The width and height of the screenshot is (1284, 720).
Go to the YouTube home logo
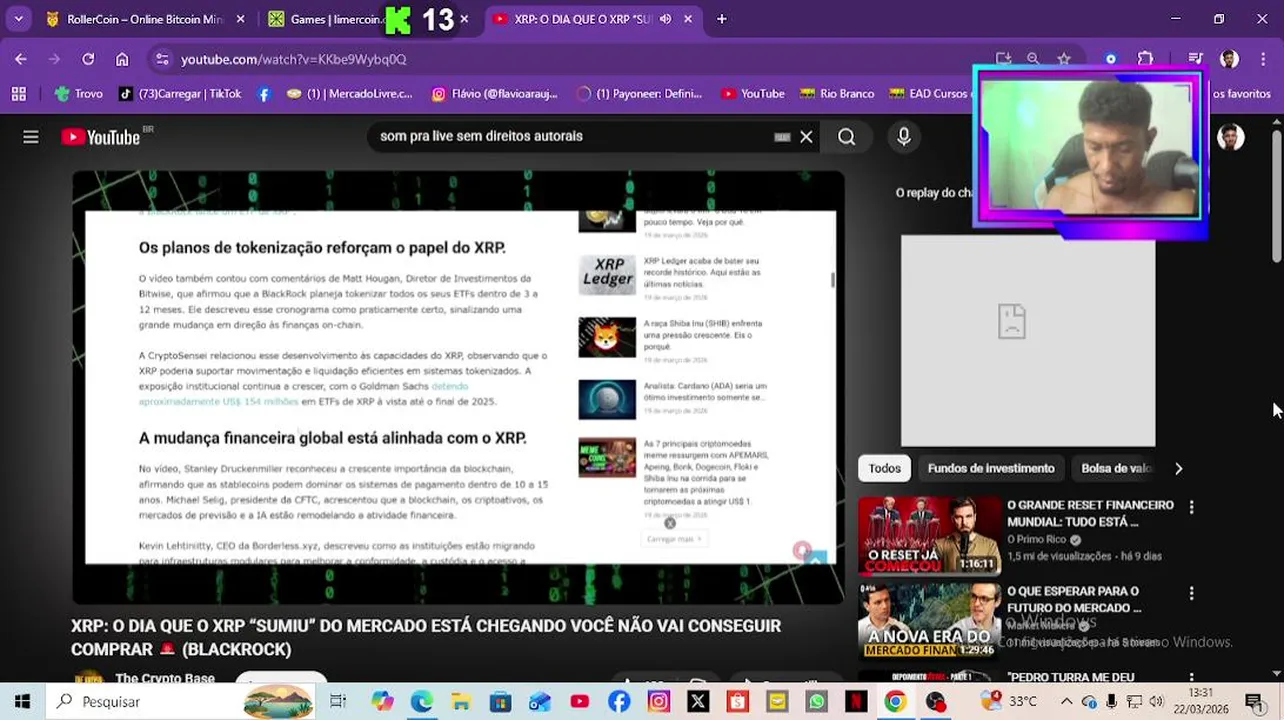click(x=101, y=137)
